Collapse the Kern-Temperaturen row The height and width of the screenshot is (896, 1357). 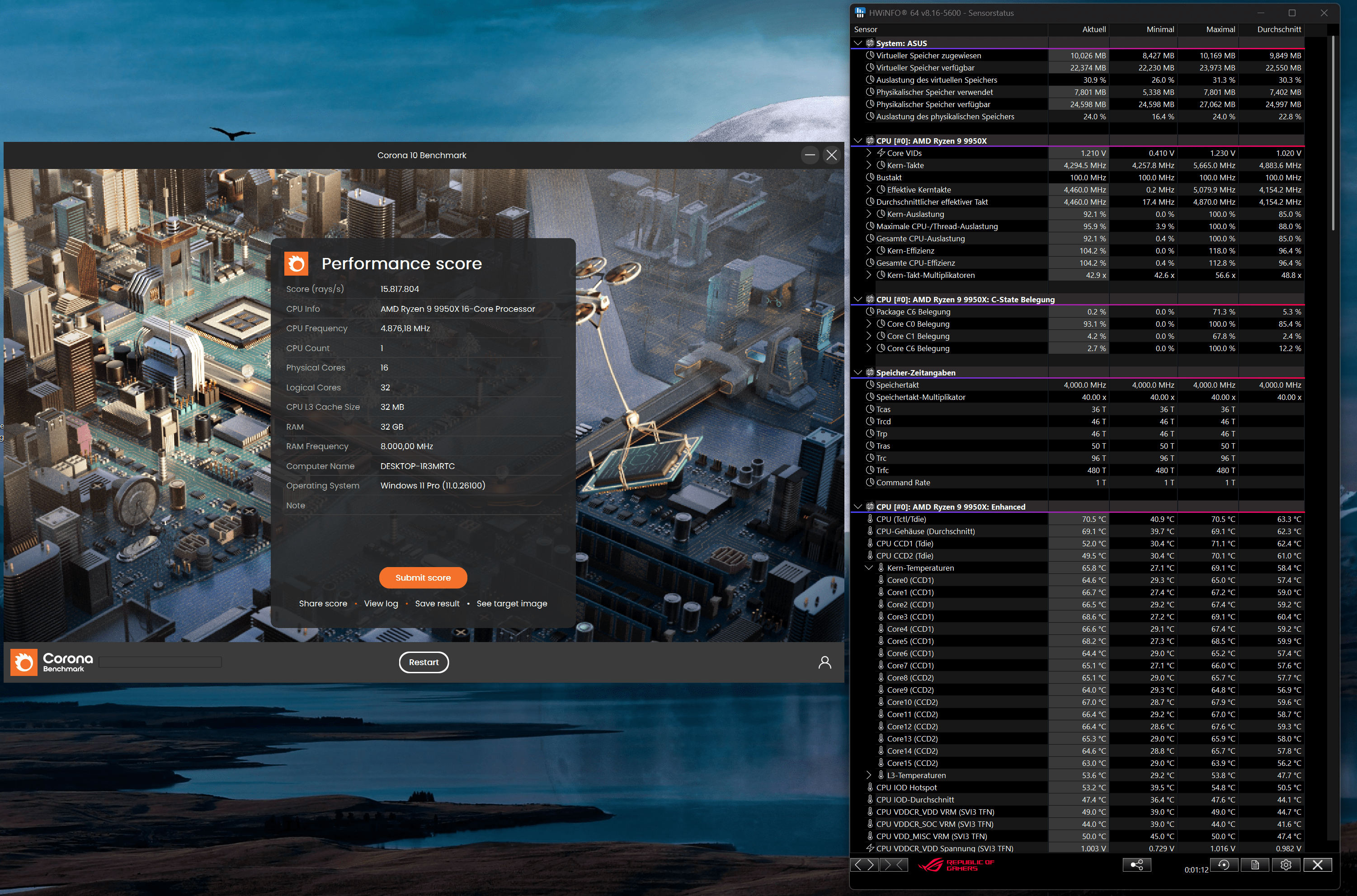coord(869,568)
